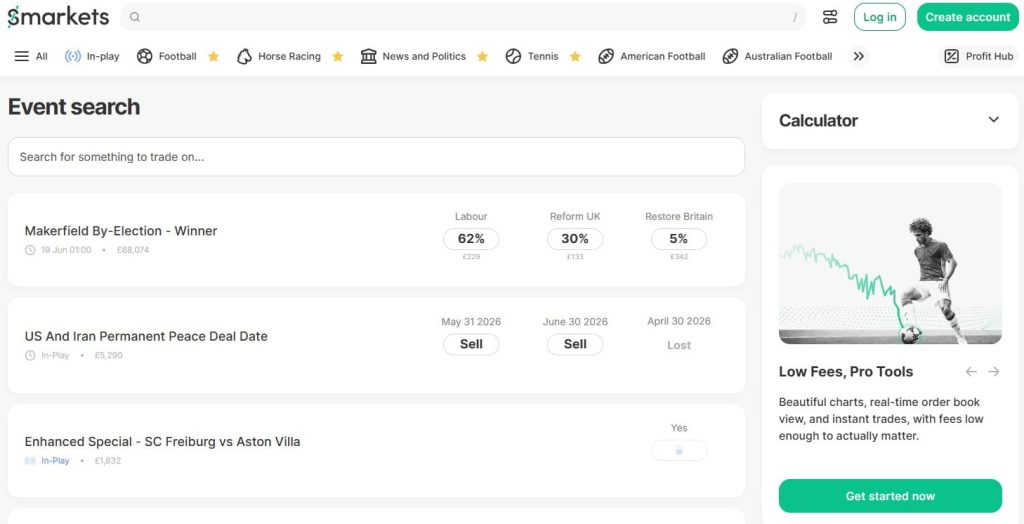The width and height of the screenshot is (1024, 524).
Task: Click the Australian Football icon
Action: [x=730, y=56]
